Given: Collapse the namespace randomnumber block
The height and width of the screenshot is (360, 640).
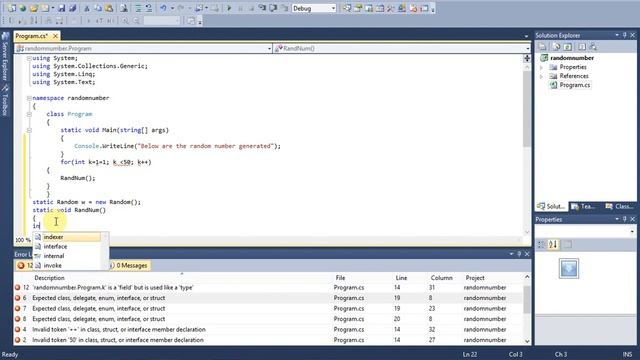Looking at the screenshot, I should click(x=29, y=98).
